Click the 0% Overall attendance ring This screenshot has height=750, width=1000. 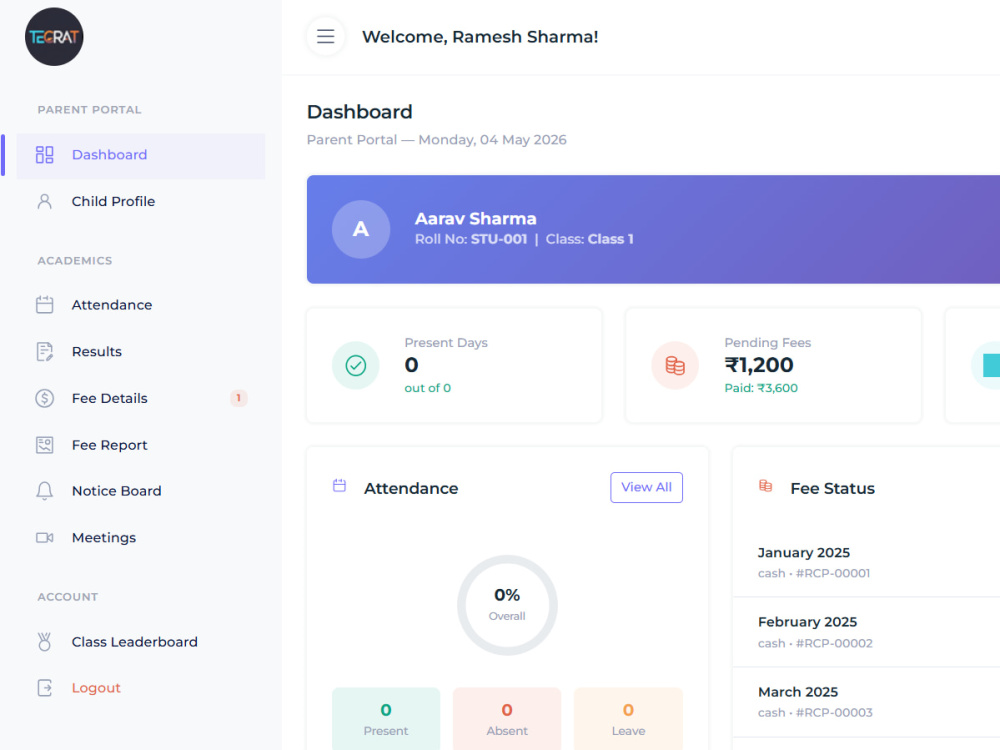pyautogui.click(x=507, y=605)
